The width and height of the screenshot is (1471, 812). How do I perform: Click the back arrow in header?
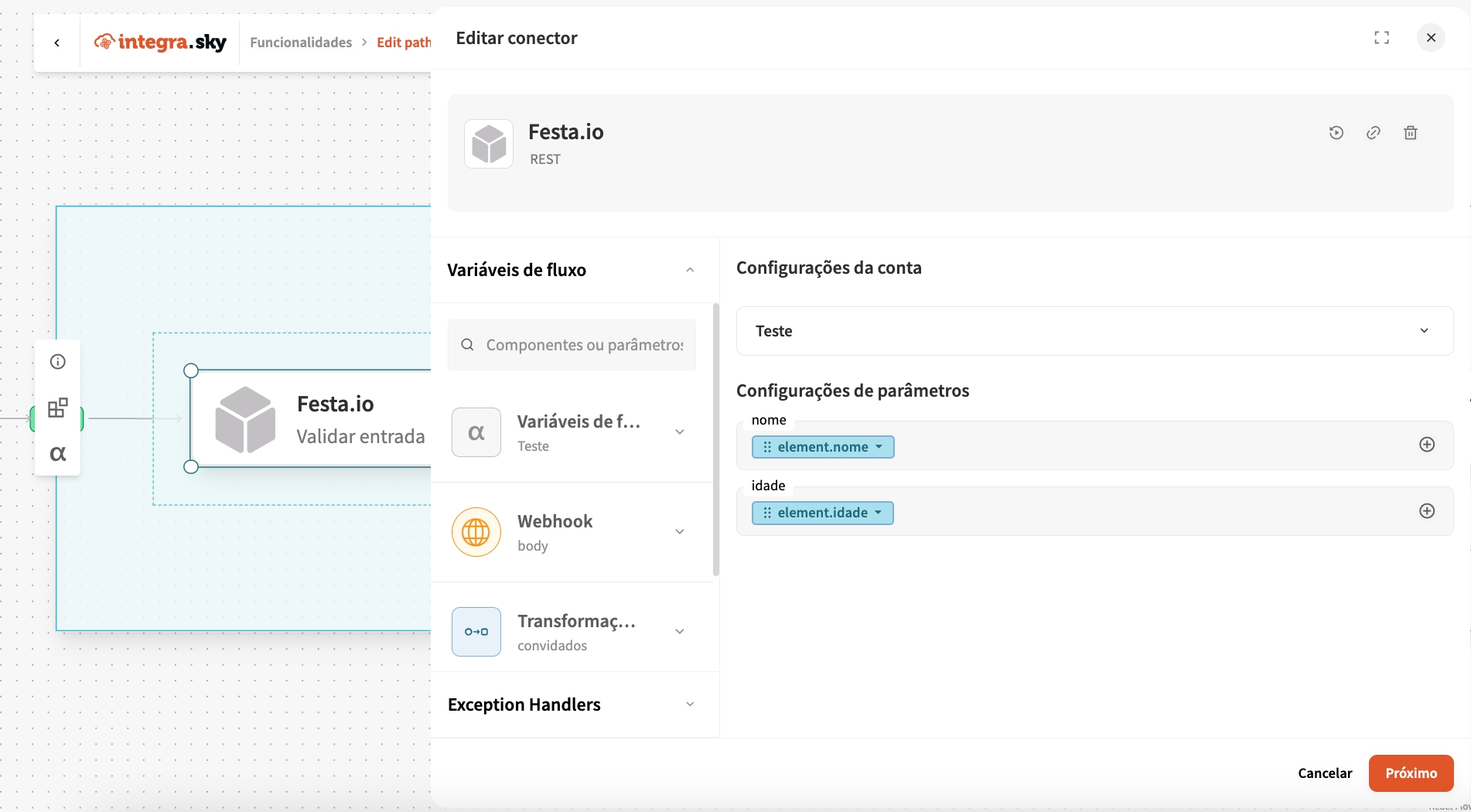(x=57, y=43)
